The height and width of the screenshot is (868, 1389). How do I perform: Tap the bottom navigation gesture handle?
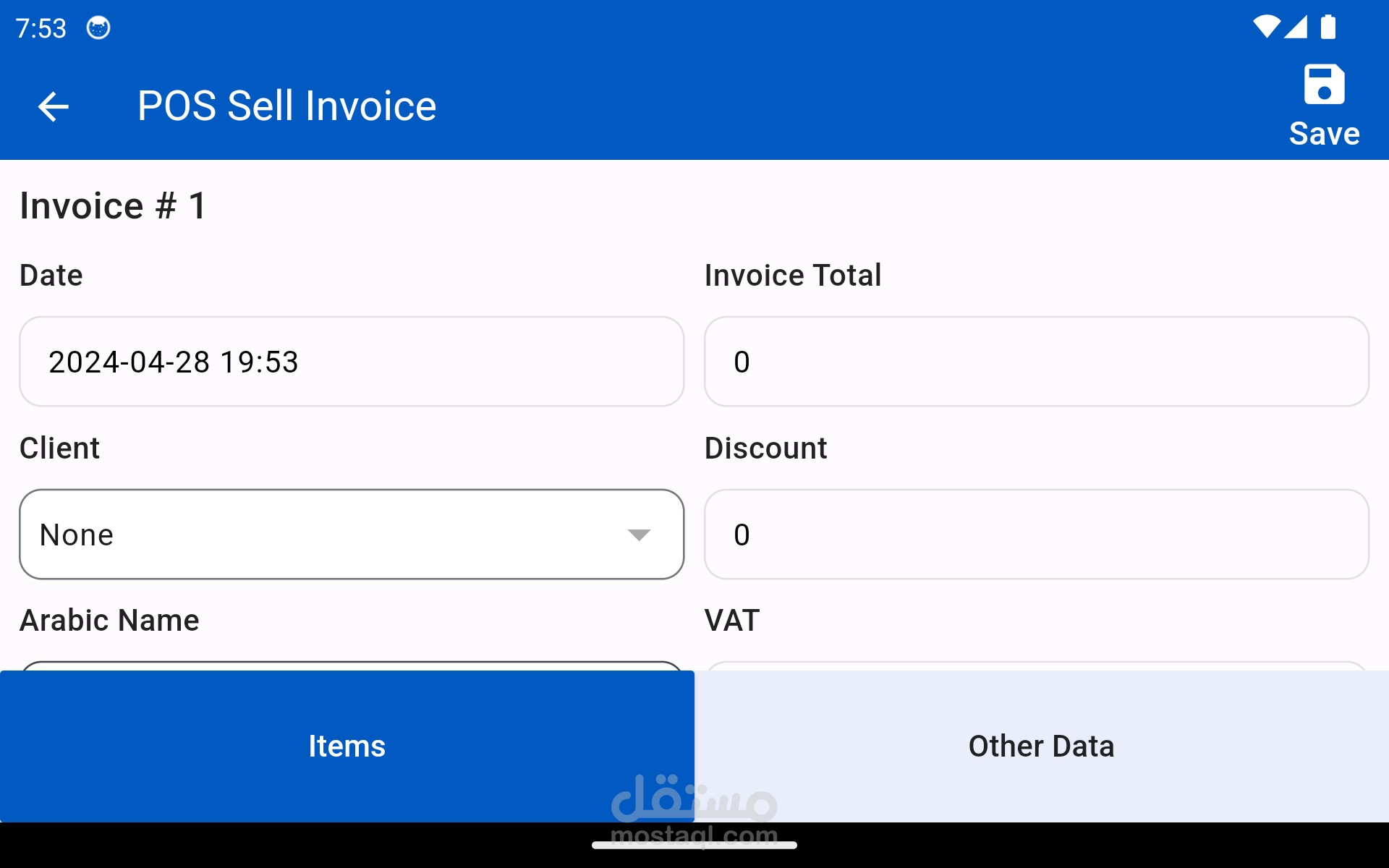tap(694, 845)
